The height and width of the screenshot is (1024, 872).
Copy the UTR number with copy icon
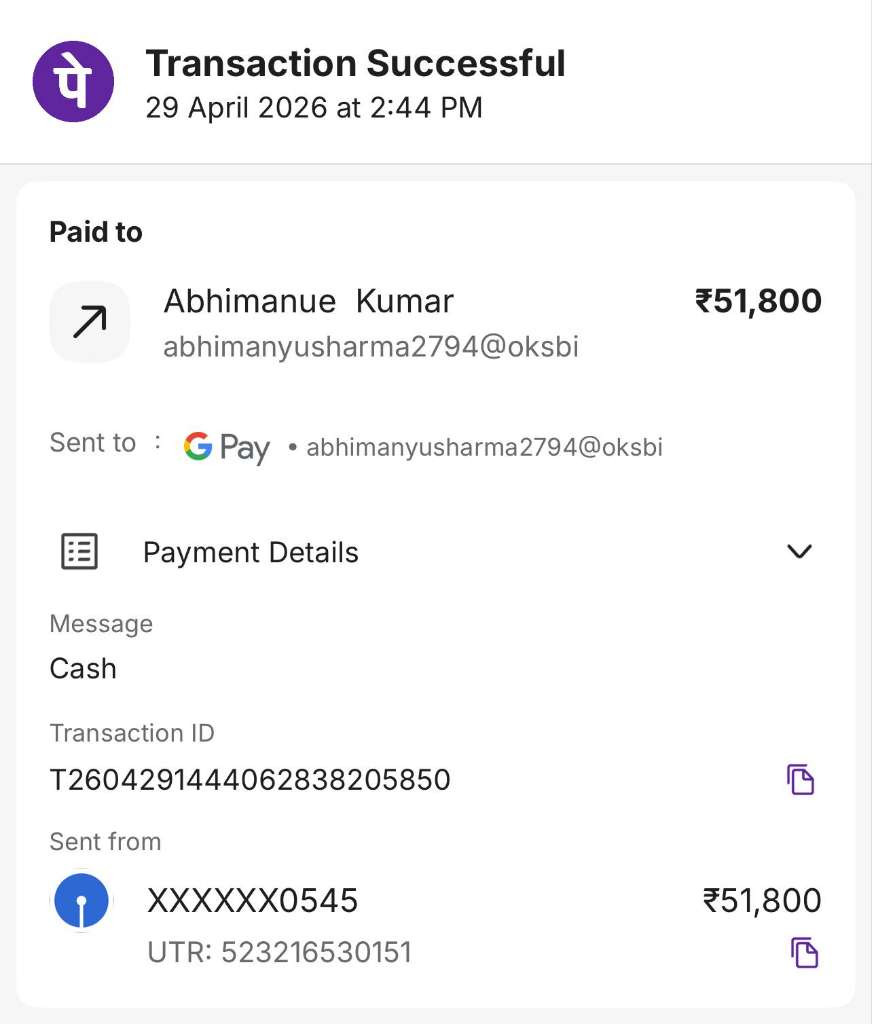[804, 952]
